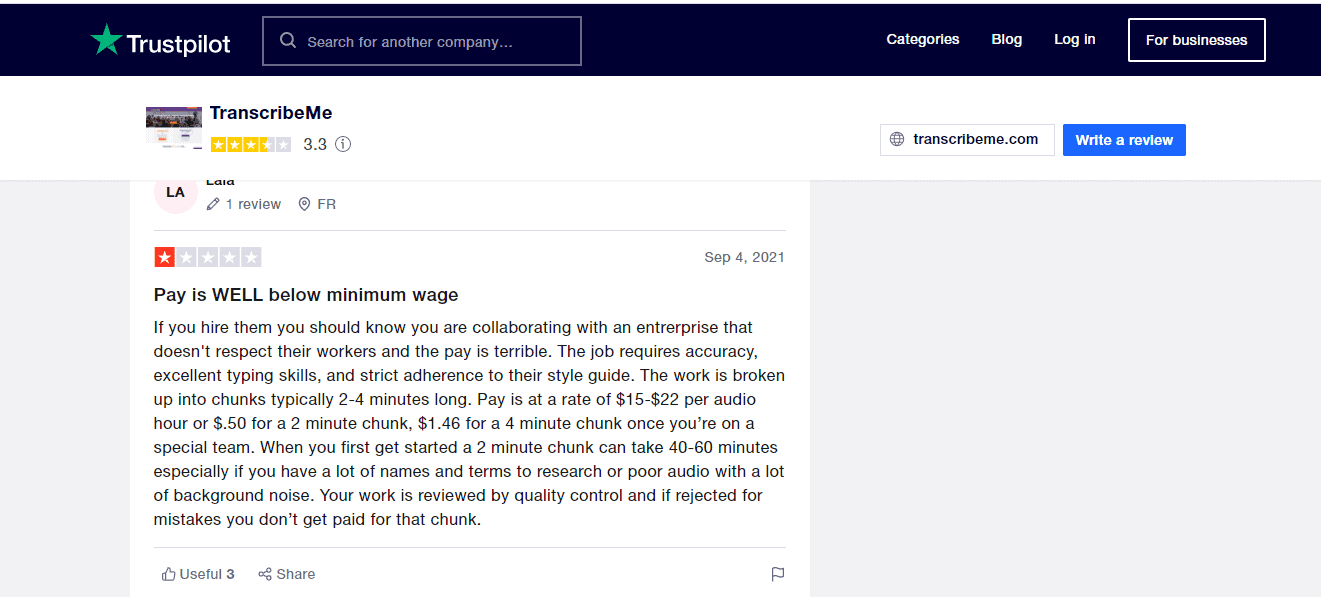The image size is (1321, 597).
Task: Click the thumbs-up Useful icon
Action: click(x=168, y=574)
